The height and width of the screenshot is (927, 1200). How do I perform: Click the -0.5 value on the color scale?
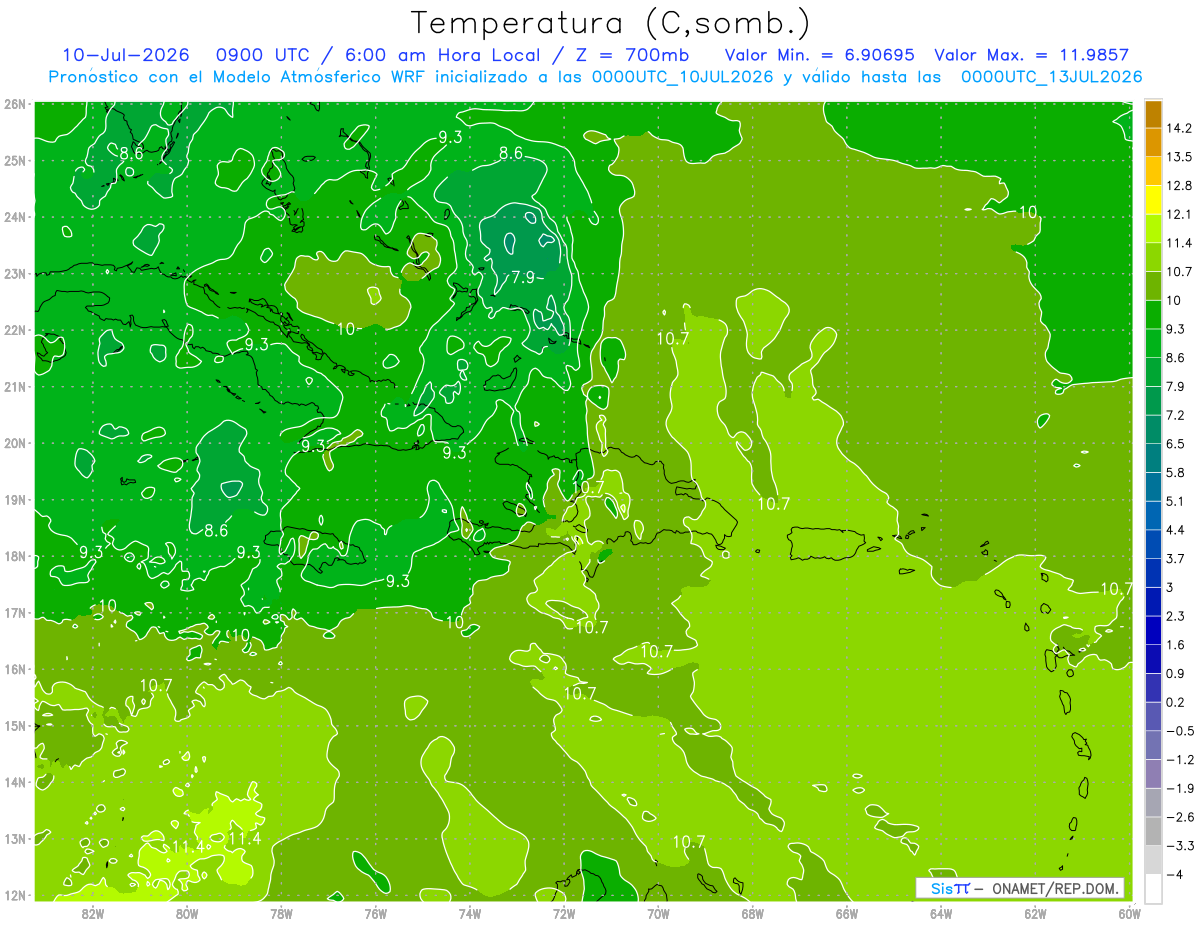point(1180,731)
